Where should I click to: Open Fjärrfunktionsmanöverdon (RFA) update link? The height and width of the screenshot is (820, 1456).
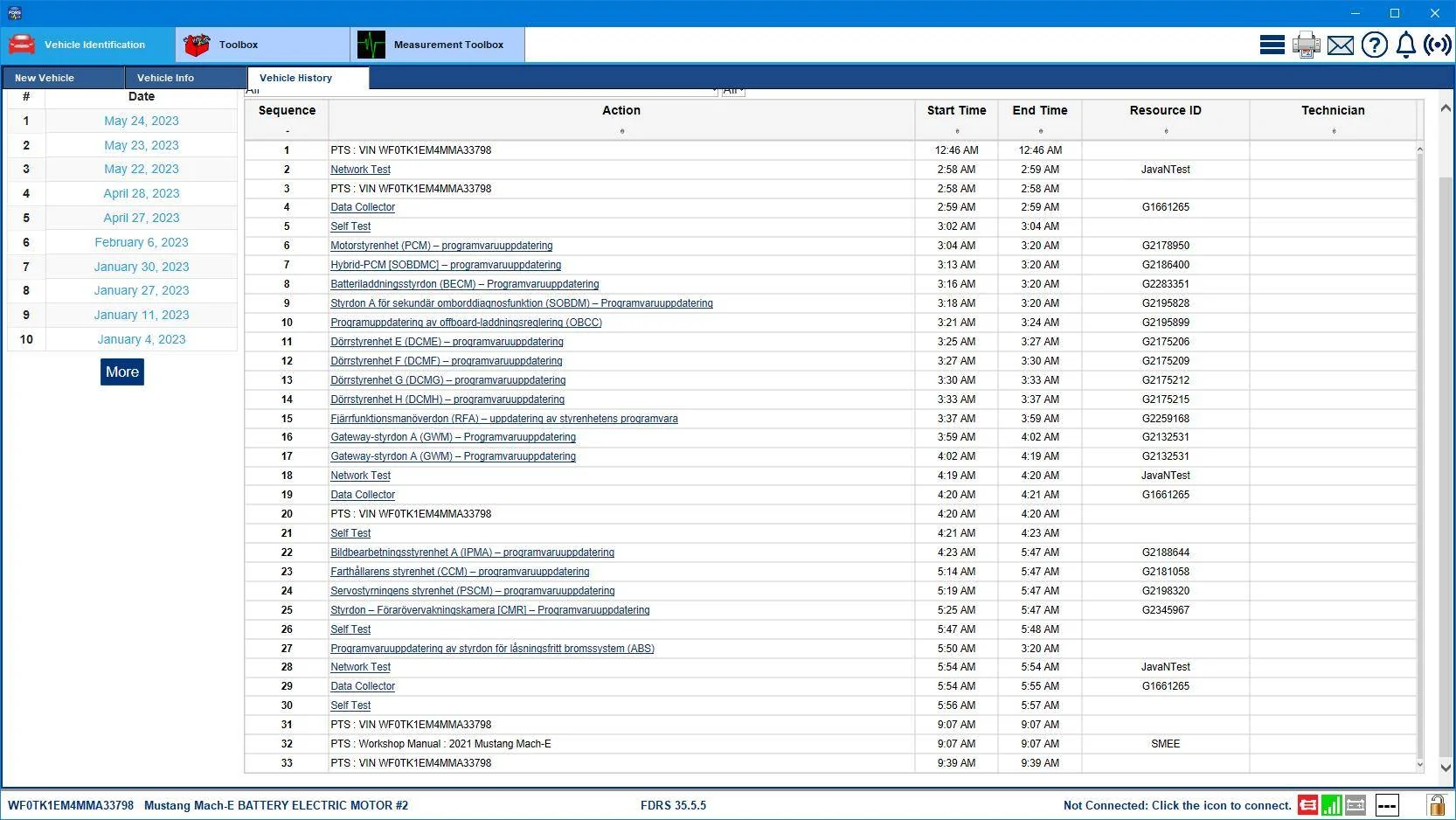504,419
